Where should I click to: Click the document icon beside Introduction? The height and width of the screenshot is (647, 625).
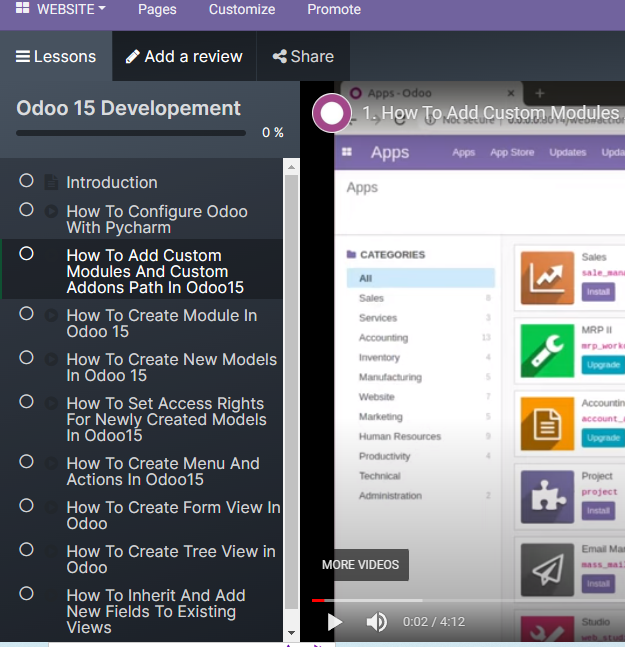point(51,182)
